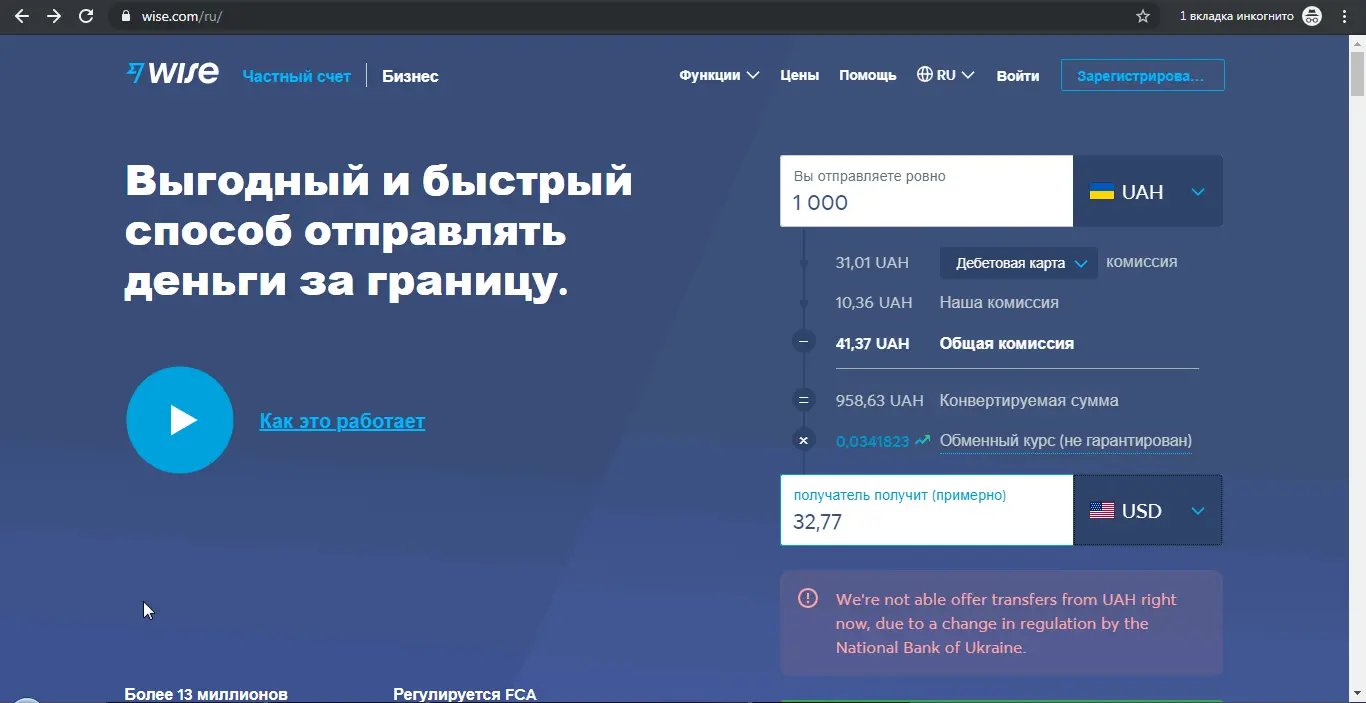
Task: Expand the Функции menu
Action: (719, 75)
